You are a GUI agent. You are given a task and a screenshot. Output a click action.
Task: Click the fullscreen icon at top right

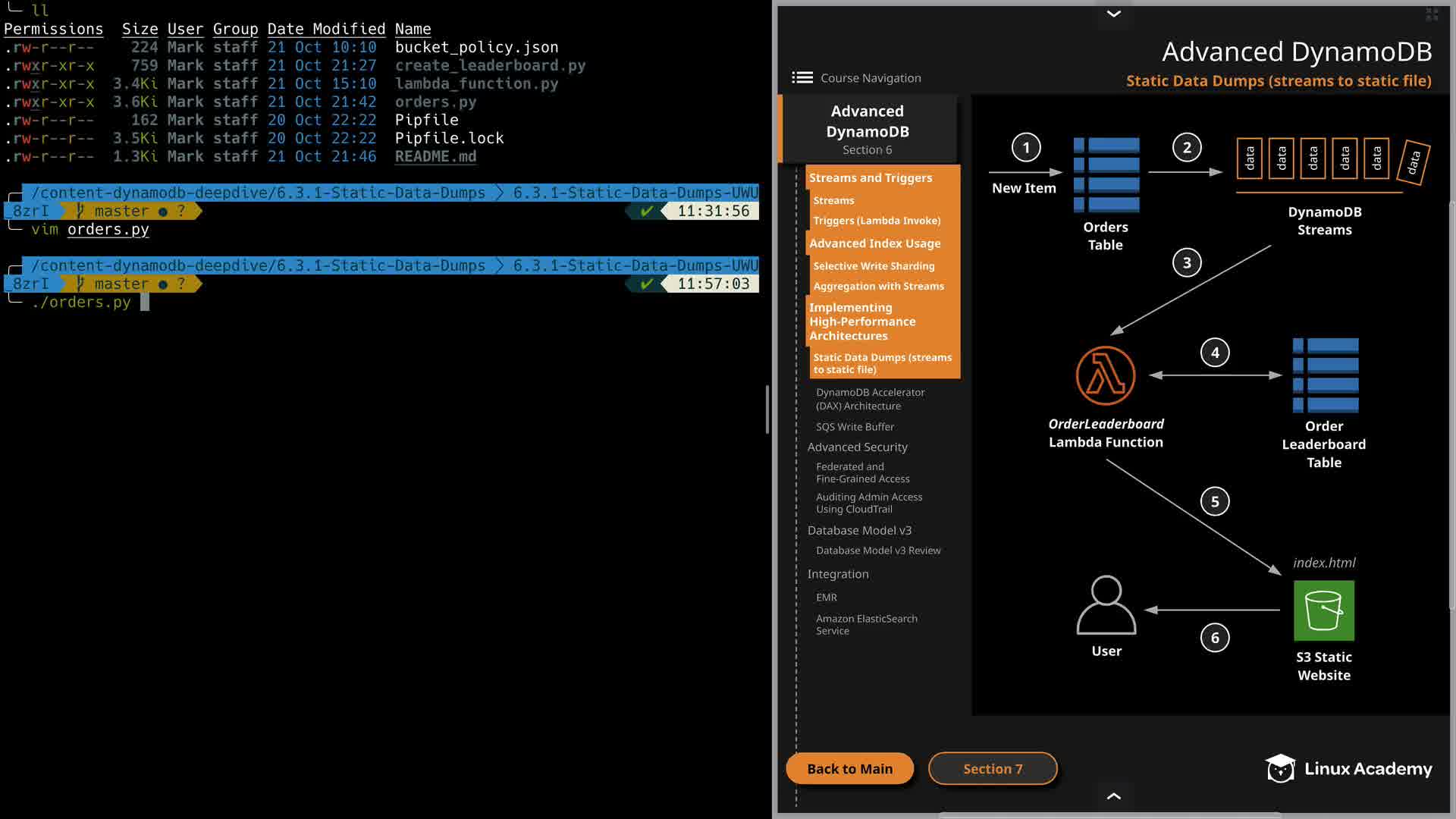(x=1432, y=14)
